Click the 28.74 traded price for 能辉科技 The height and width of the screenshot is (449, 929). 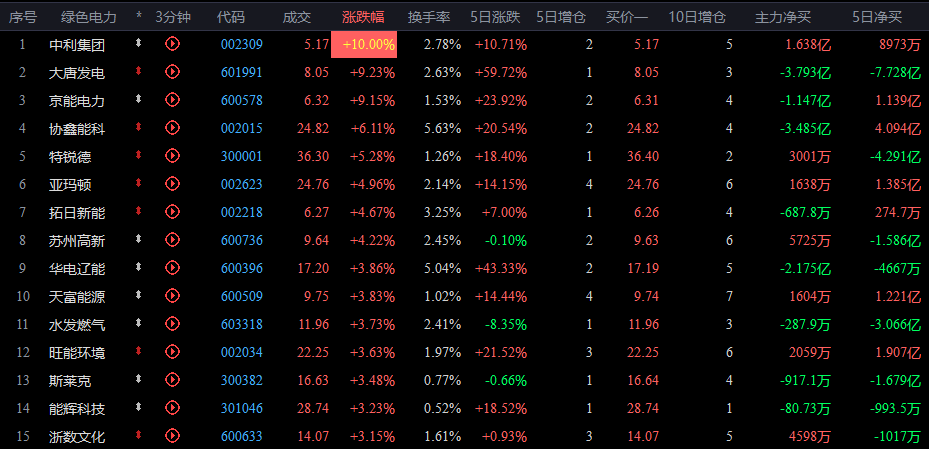(313, 409)
